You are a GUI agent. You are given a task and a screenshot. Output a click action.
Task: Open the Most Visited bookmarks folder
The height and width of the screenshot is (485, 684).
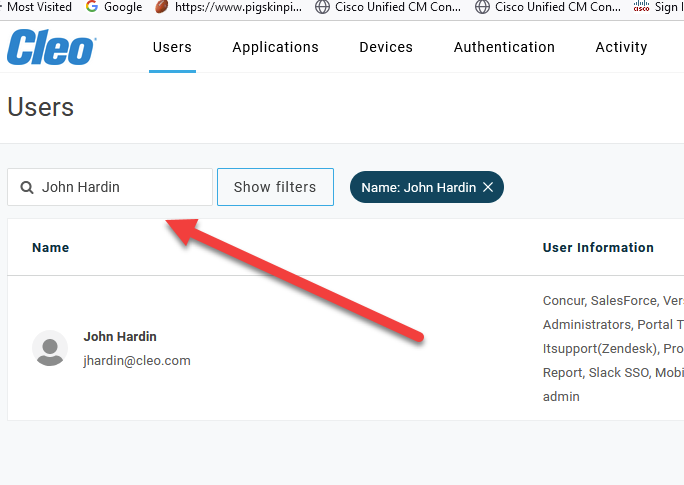coord(38,7)
